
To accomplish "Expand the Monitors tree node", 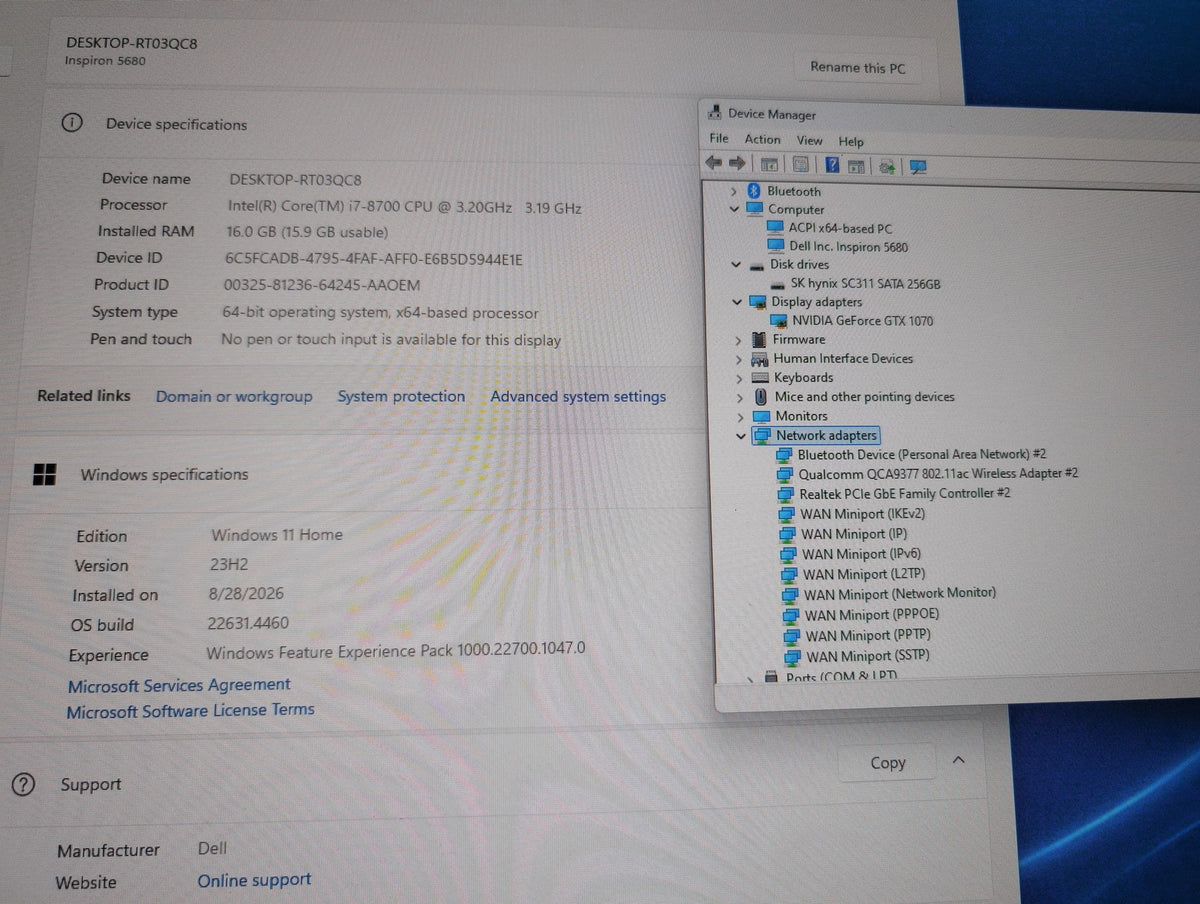I will pyautogui.click(x=740, y=416).
